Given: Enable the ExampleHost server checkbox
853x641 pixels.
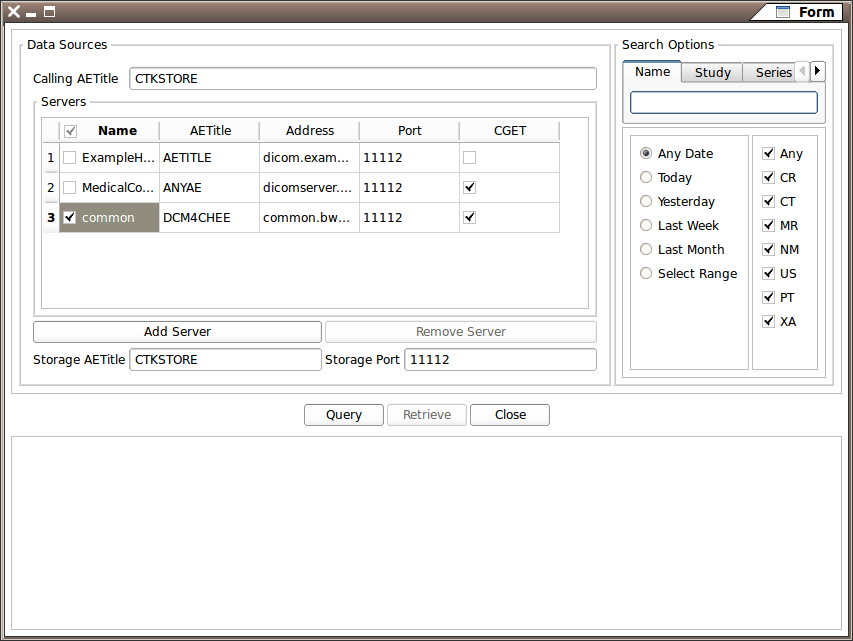Looking at the screenshot, I should click(x=70, y=158).
